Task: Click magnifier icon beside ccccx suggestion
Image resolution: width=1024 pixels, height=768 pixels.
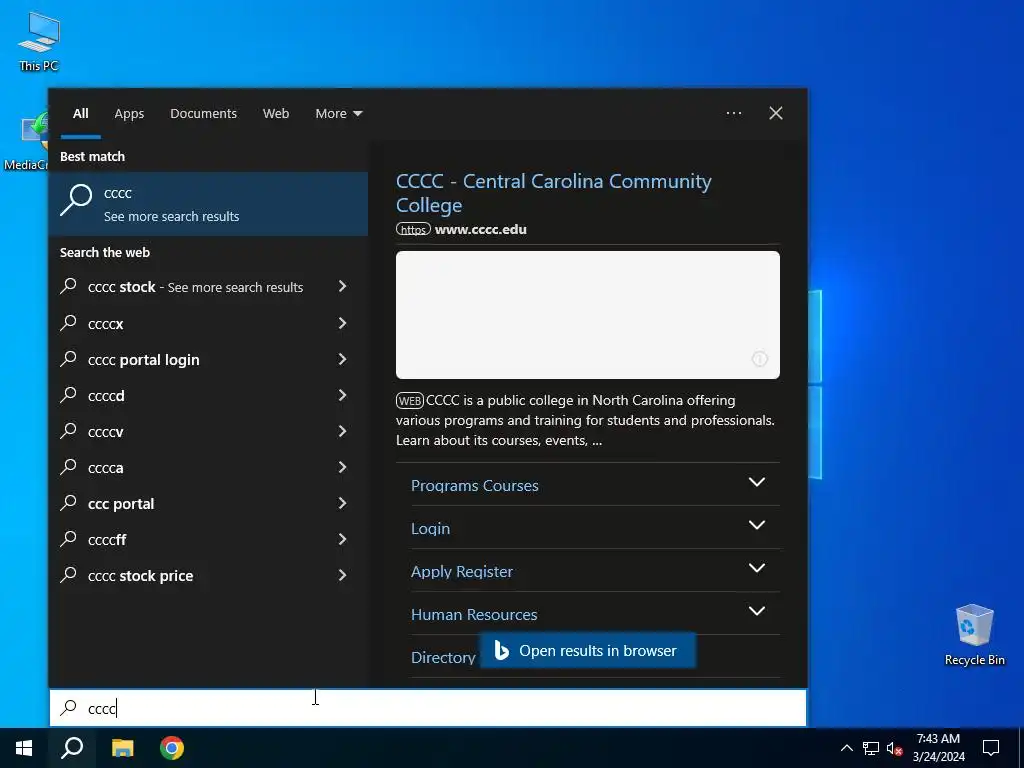Action: pyautogui.click(x=69, y=323)
